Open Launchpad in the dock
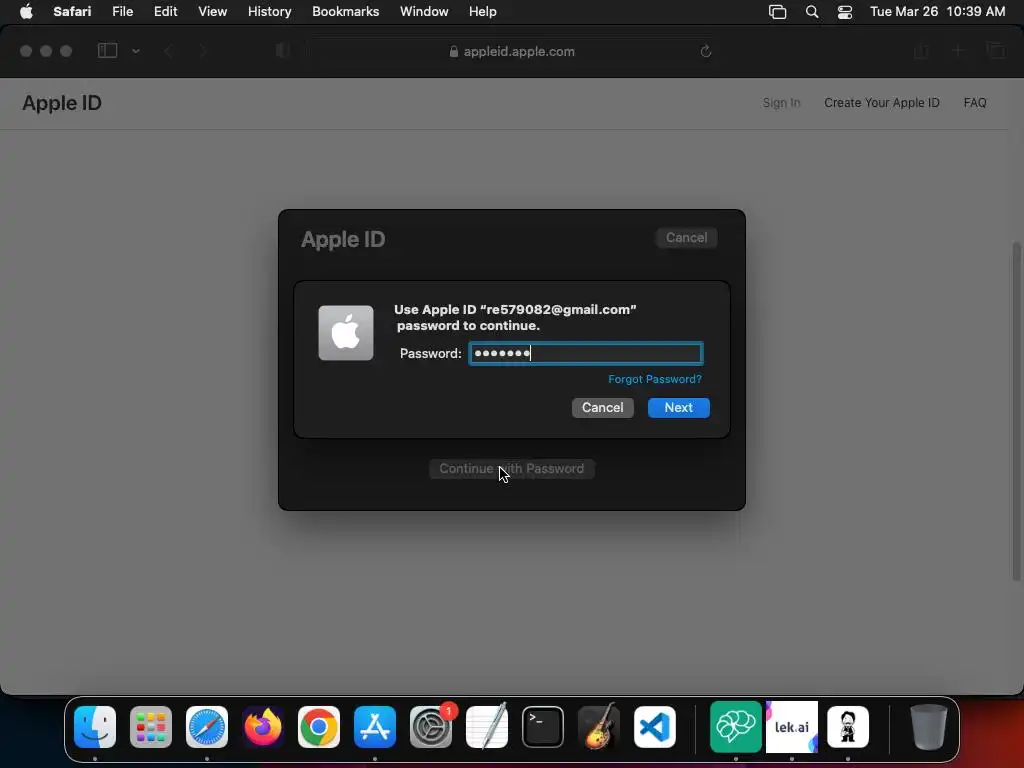This screenshot has height=768, width=1024. click(151, 727)
